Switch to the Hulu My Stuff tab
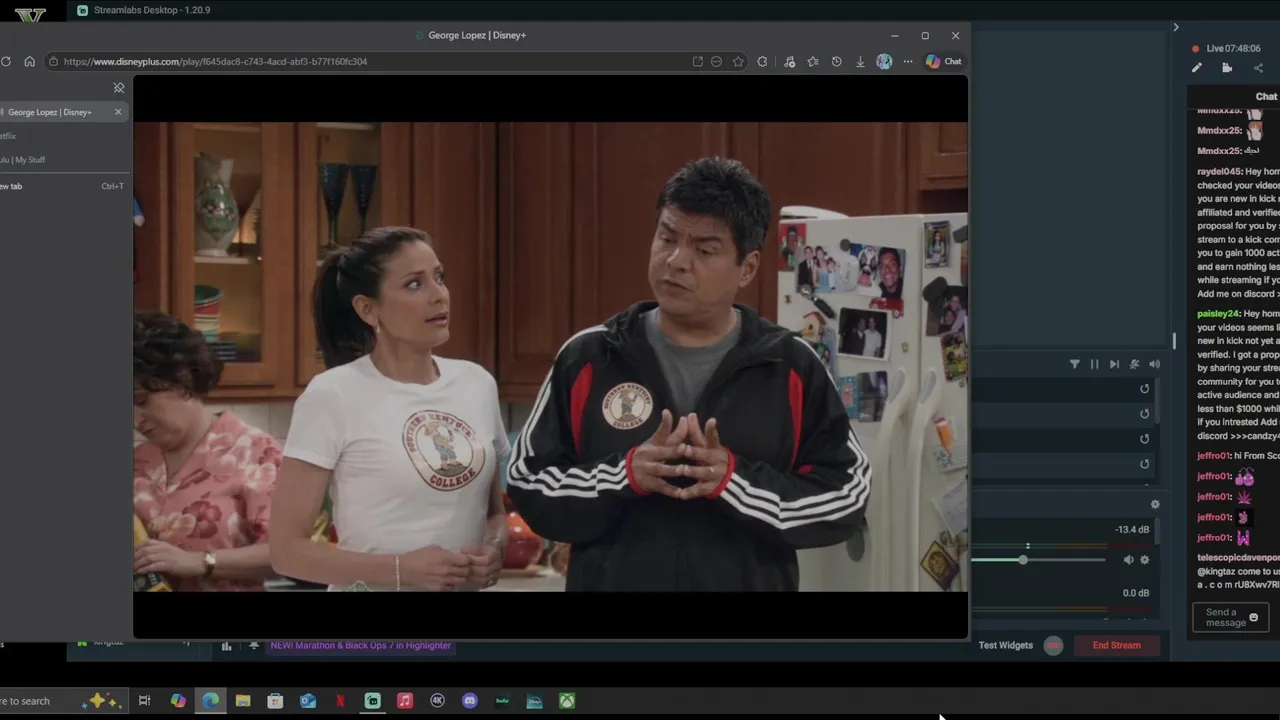The width and height of the screenshot is (1280, 720). coord(62,160)
